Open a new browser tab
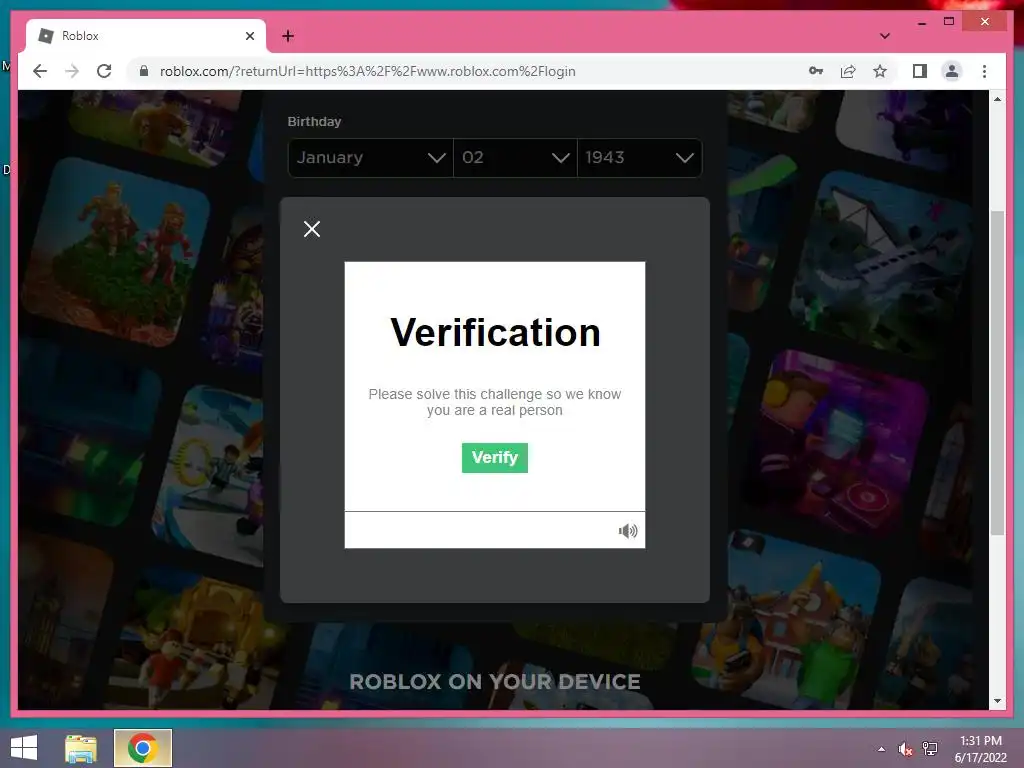Viewport: 1024px width, 768px height. (288, 36)
